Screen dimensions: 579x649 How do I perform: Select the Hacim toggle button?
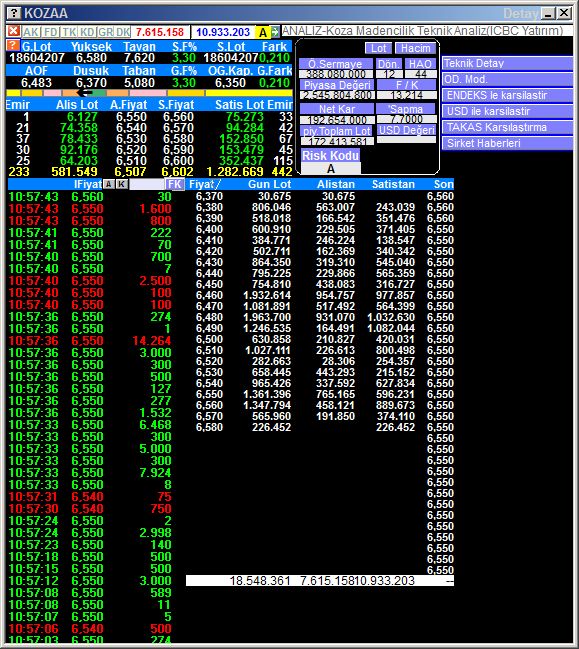point(415,48)
